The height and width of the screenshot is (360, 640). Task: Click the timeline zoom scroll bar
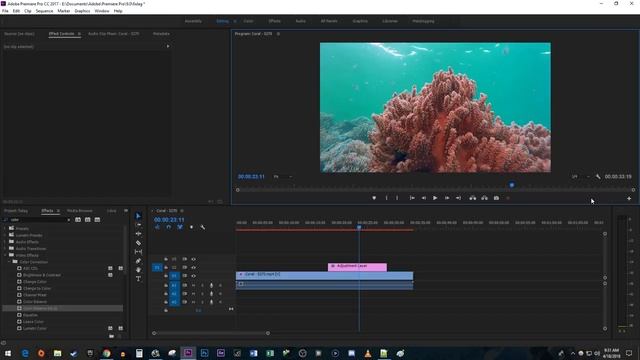(x=211, y=333)
